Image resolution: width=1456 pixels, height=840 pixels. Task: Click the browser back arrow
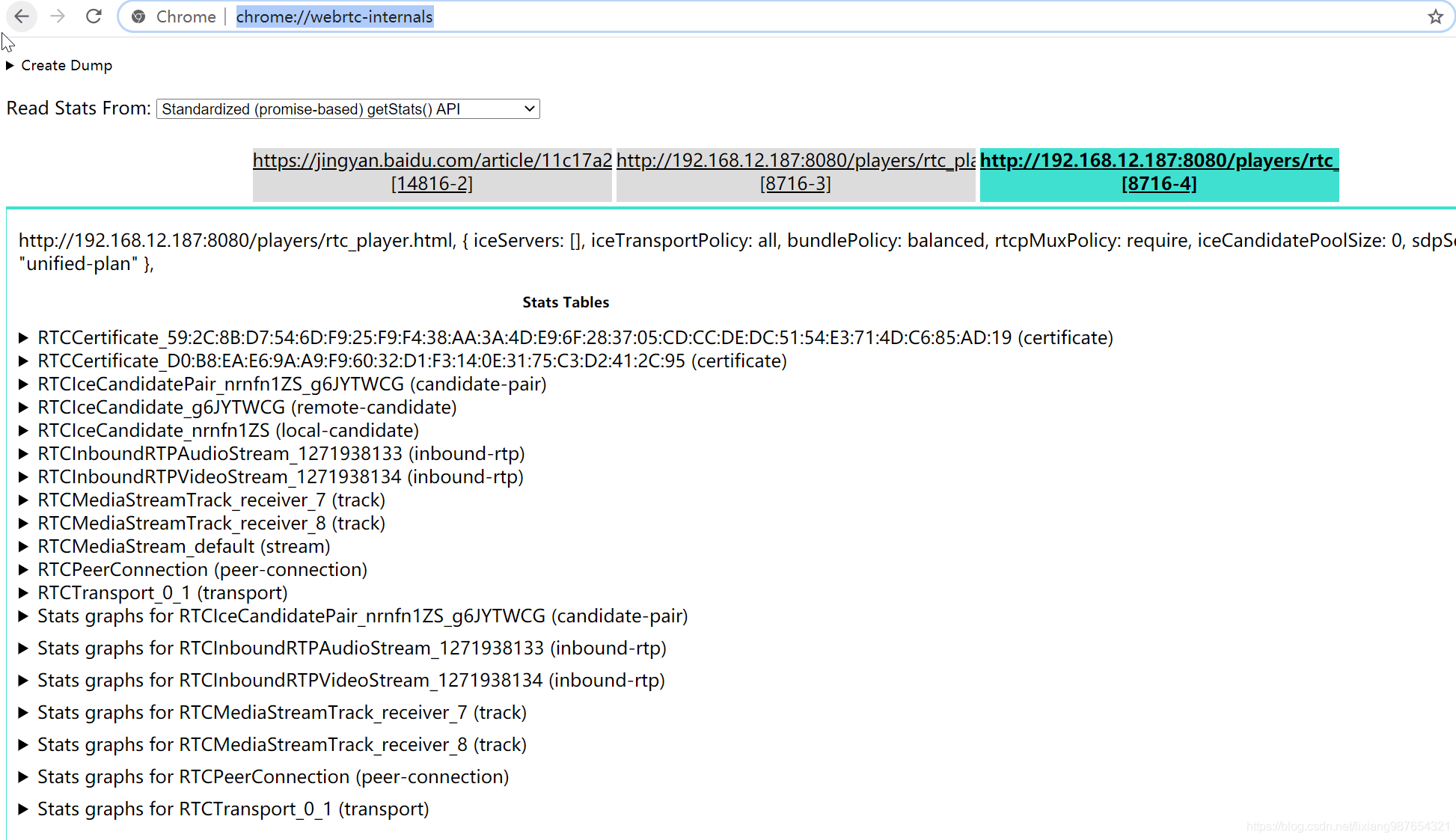click(22, 16)
